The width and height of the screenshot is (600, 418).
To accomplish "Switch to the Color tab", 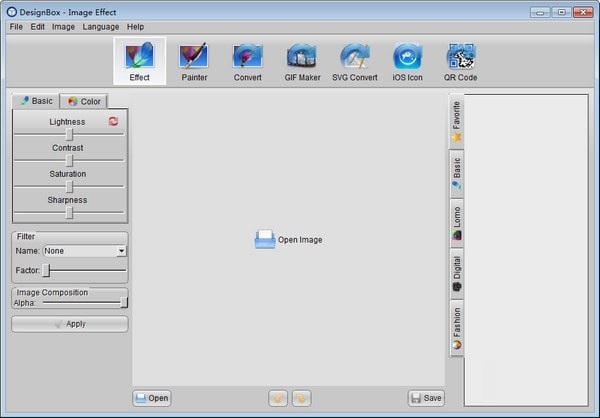I will 84,101.
